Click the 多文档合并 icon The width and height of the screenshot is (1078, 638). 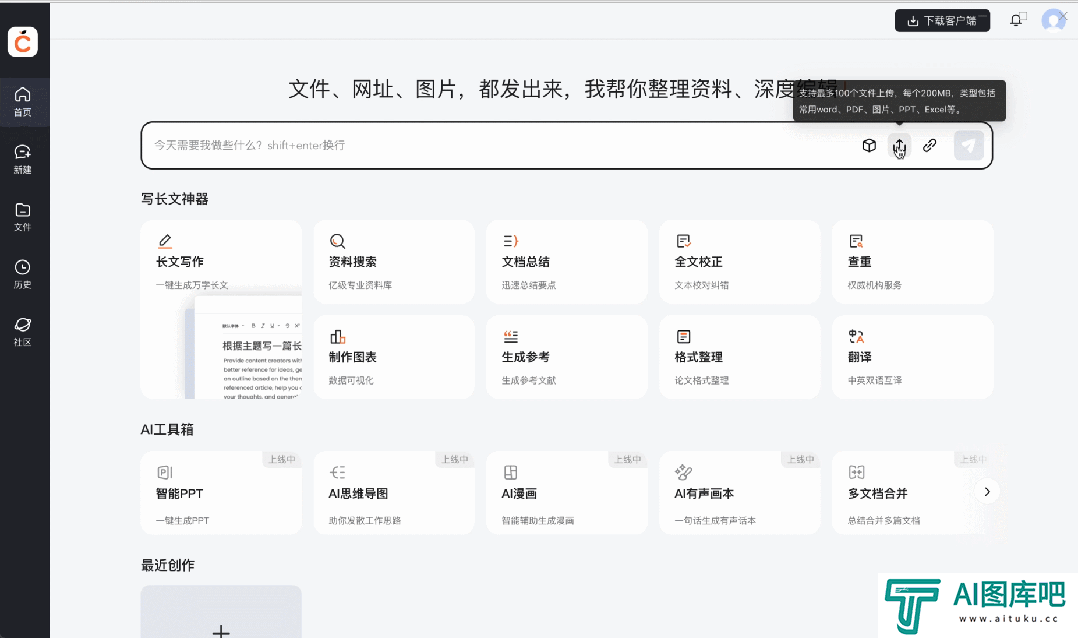point(856,472)
